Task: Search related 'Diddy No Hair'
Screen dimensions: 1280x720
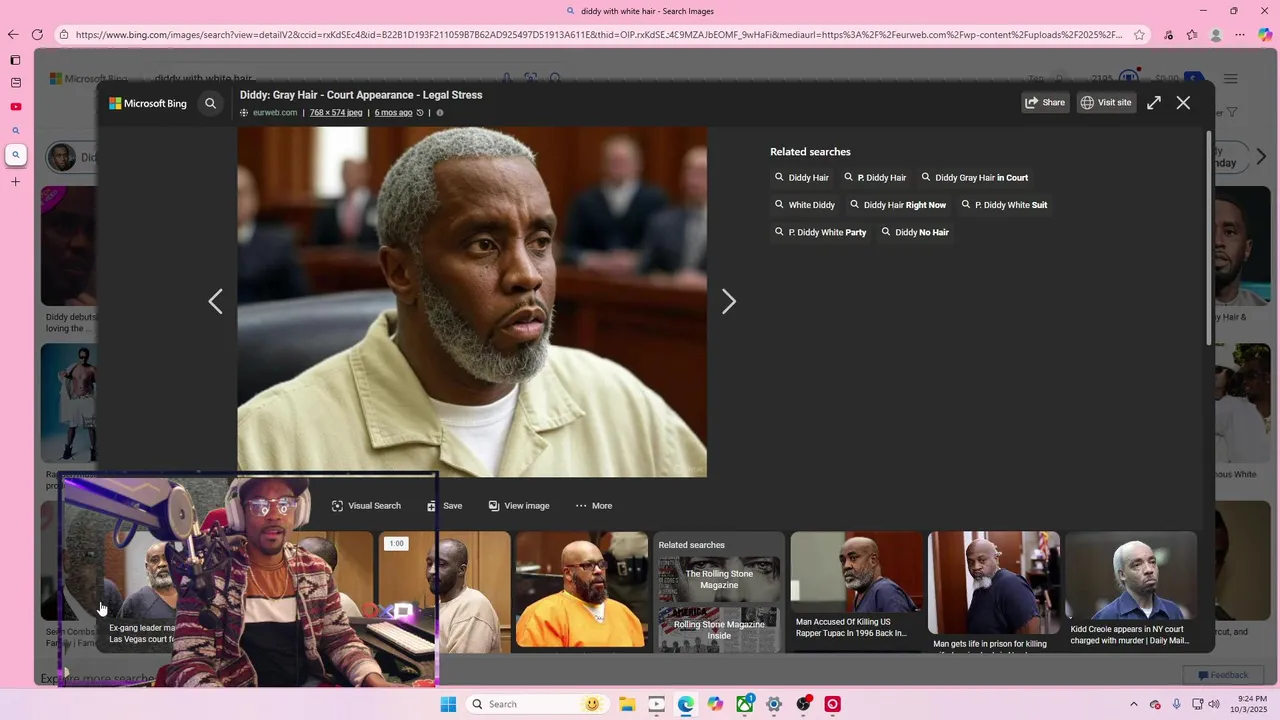Action: (915, 232)
